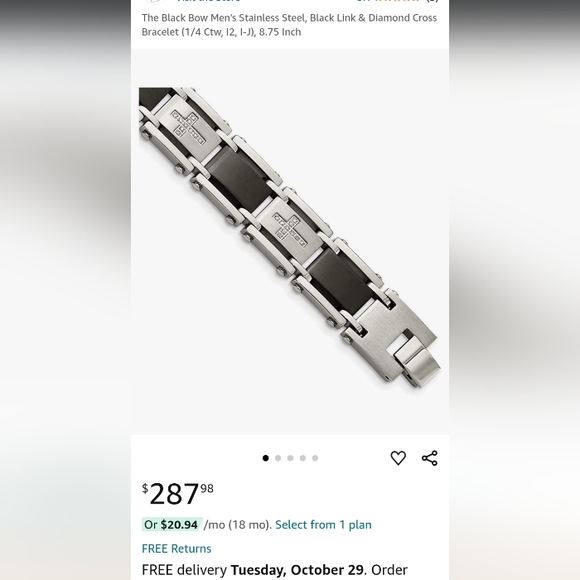This screenshot has width=580, height=580.
Task: Tap the bracelet product image
Action: point(290,237)
